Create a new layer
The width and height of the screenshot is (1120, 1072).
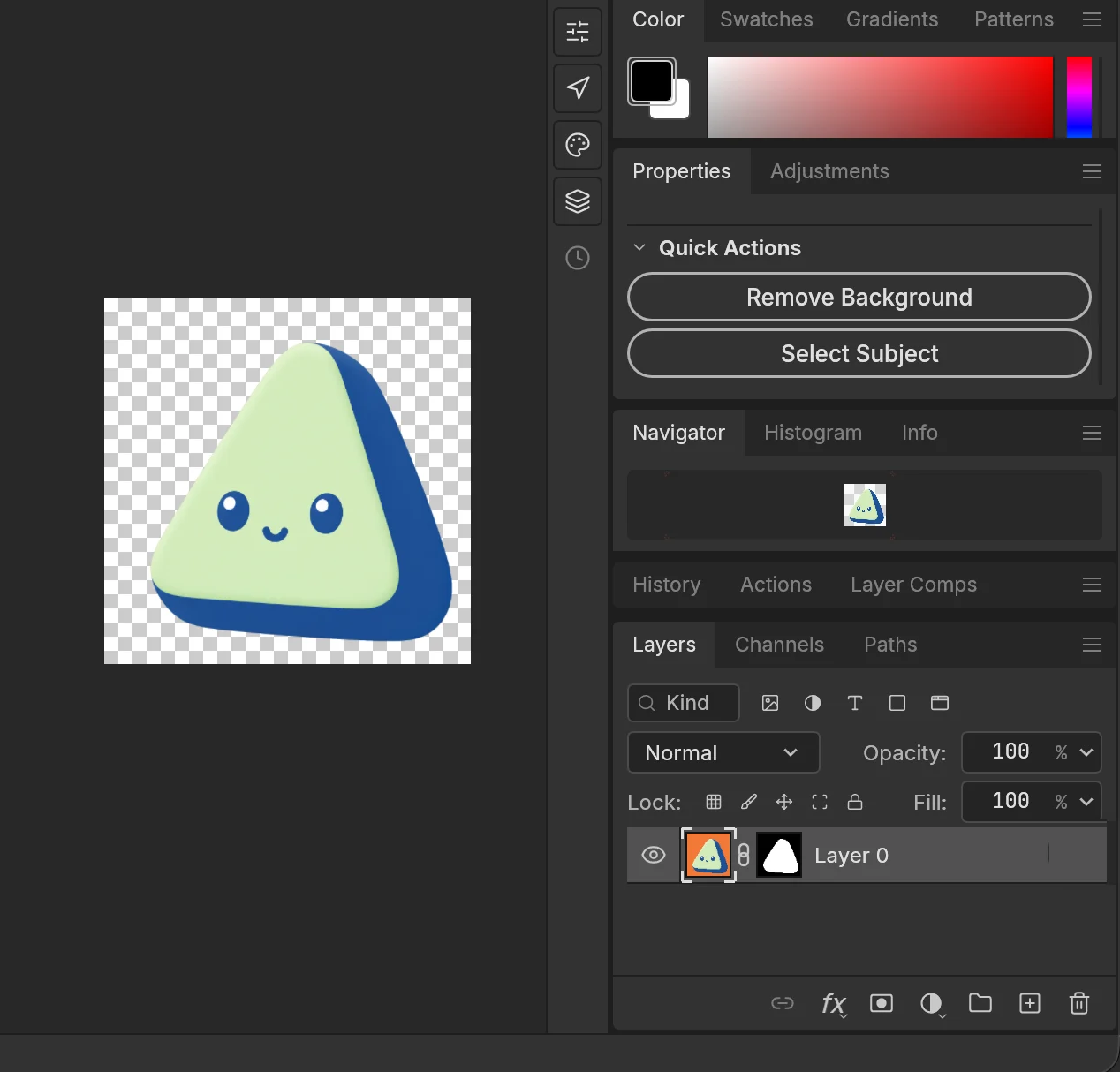(x=1030, y=1003)
